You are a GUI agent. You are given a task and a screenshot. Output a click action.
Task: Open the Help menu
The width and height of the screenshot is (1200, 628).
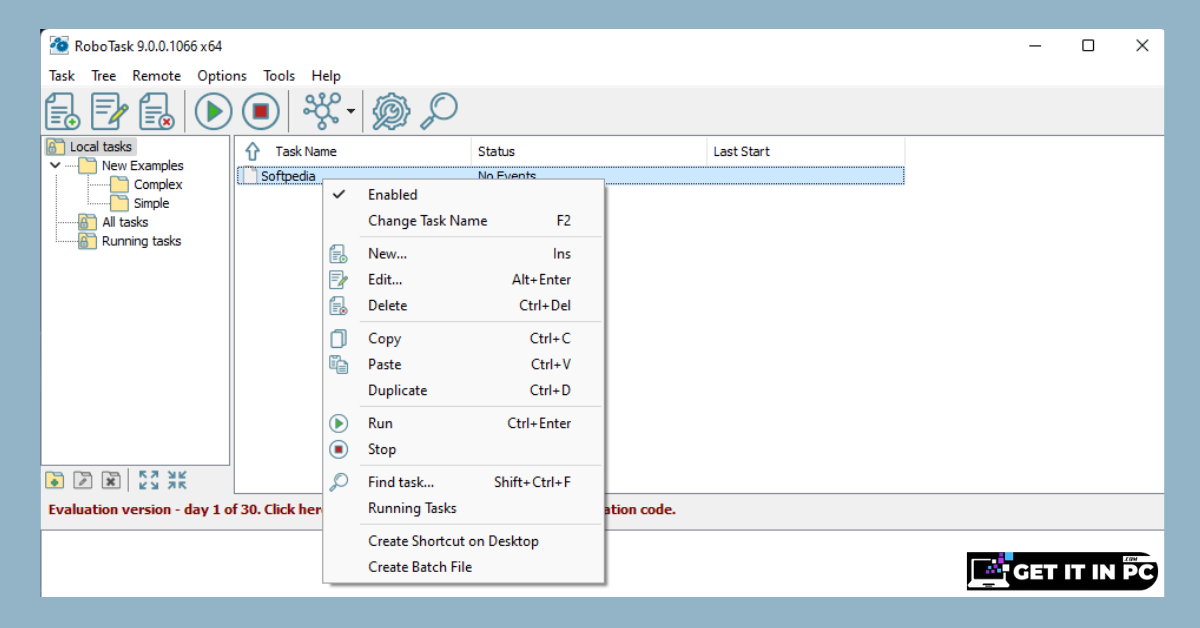click(326, 76)
